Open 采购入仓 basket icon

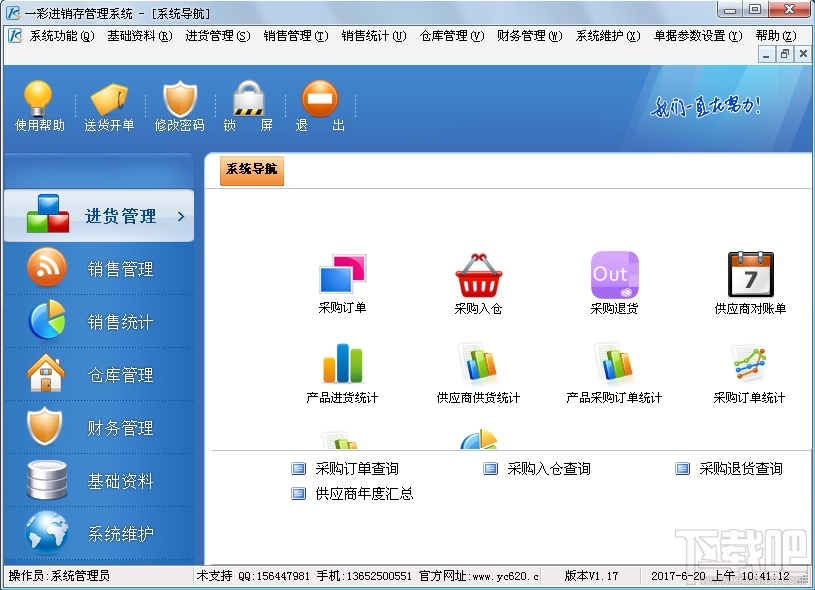point(478,275)
